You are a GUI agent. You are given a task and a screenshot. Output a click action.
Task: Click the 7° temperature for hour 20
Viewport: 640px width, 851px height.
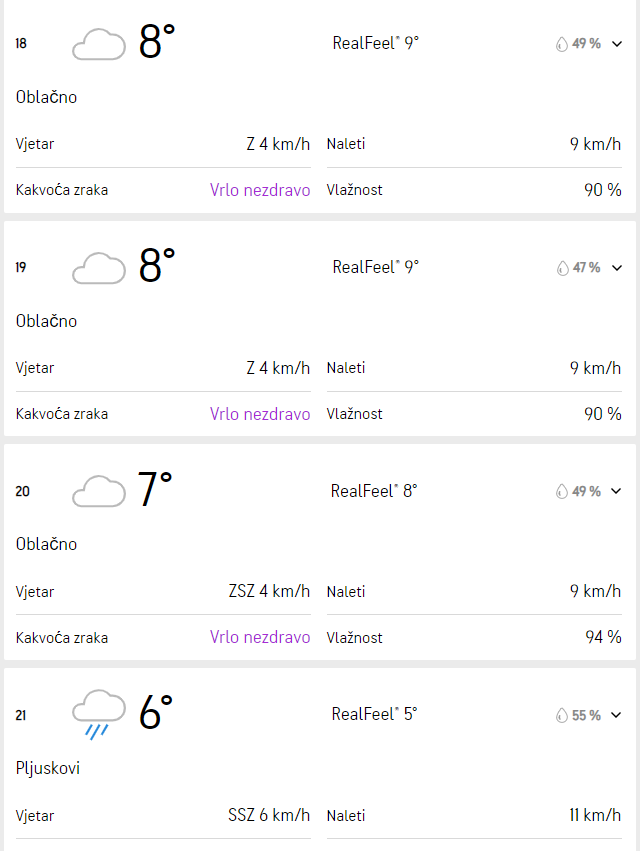[155, 489]
